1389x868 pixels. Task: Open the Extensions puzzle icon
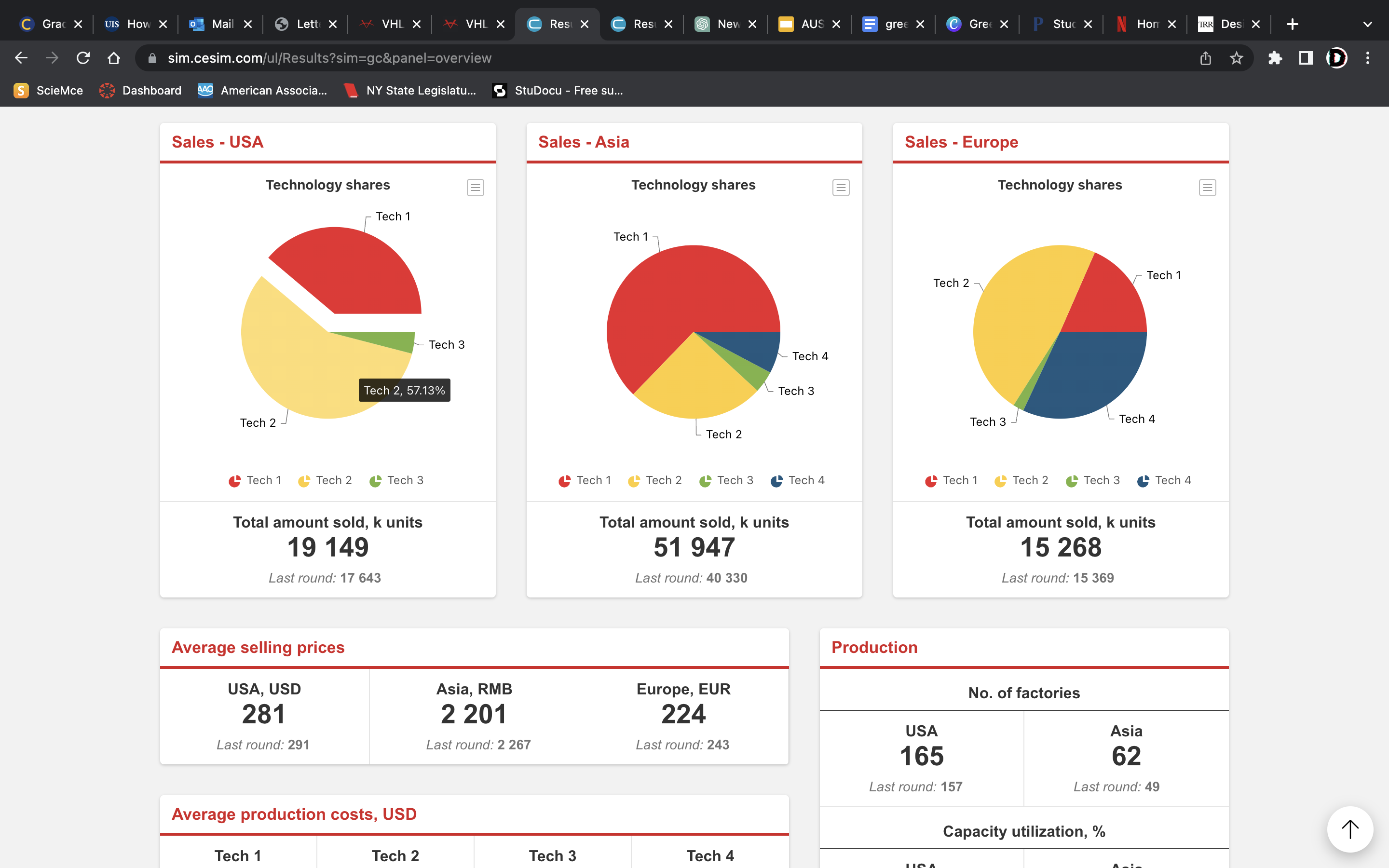click(1275, 58)
